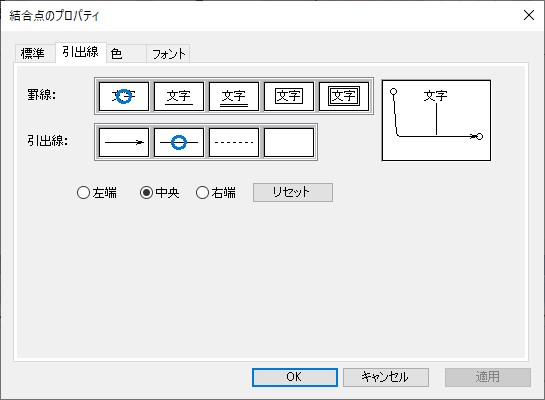Close the 結合点のプロパティ dialog

click(x=529, y=15)
